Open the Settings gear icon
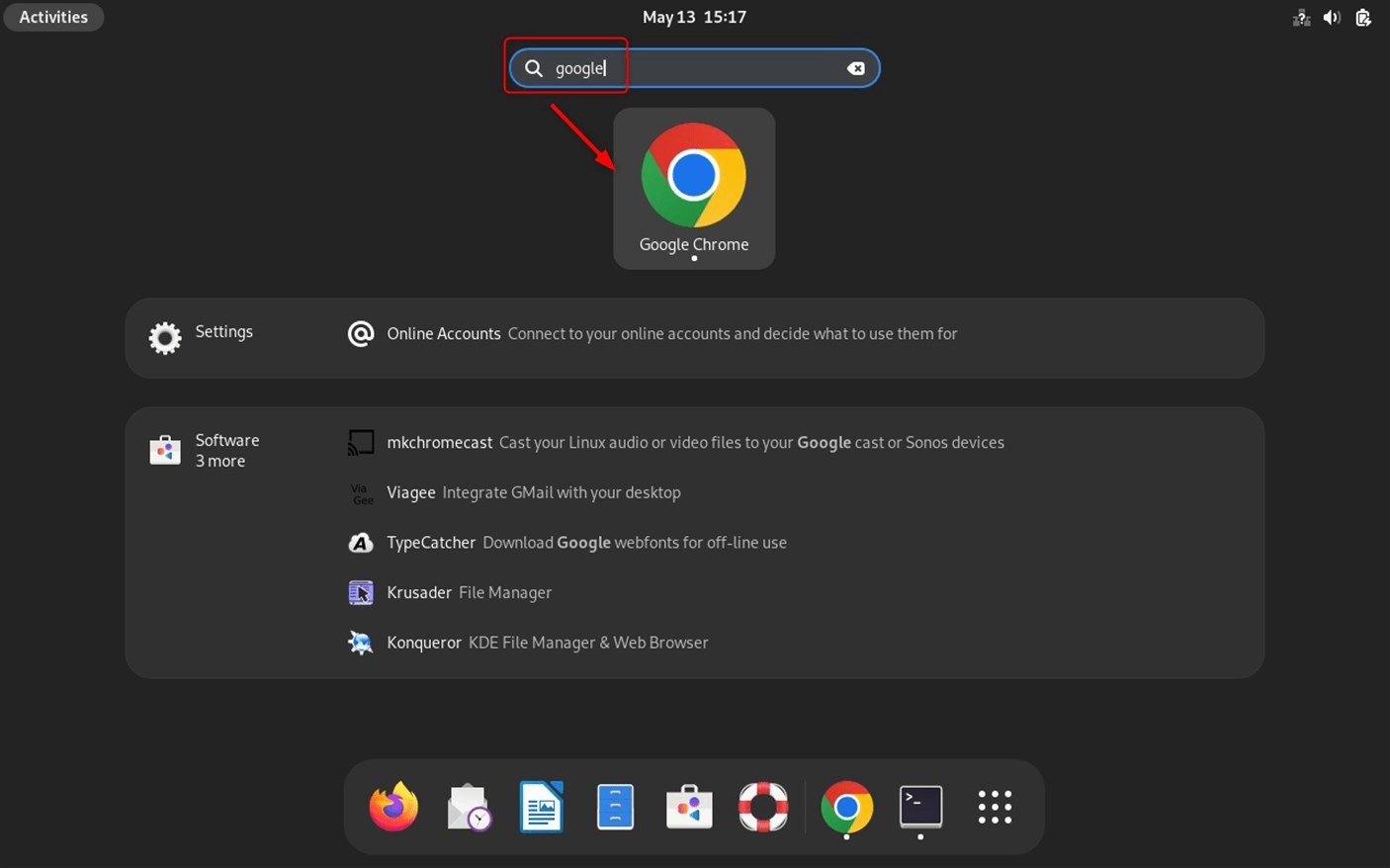Image resolution: width=1390 pixels, height=868 pixels. pyautogui.click(x=165, y=338)
